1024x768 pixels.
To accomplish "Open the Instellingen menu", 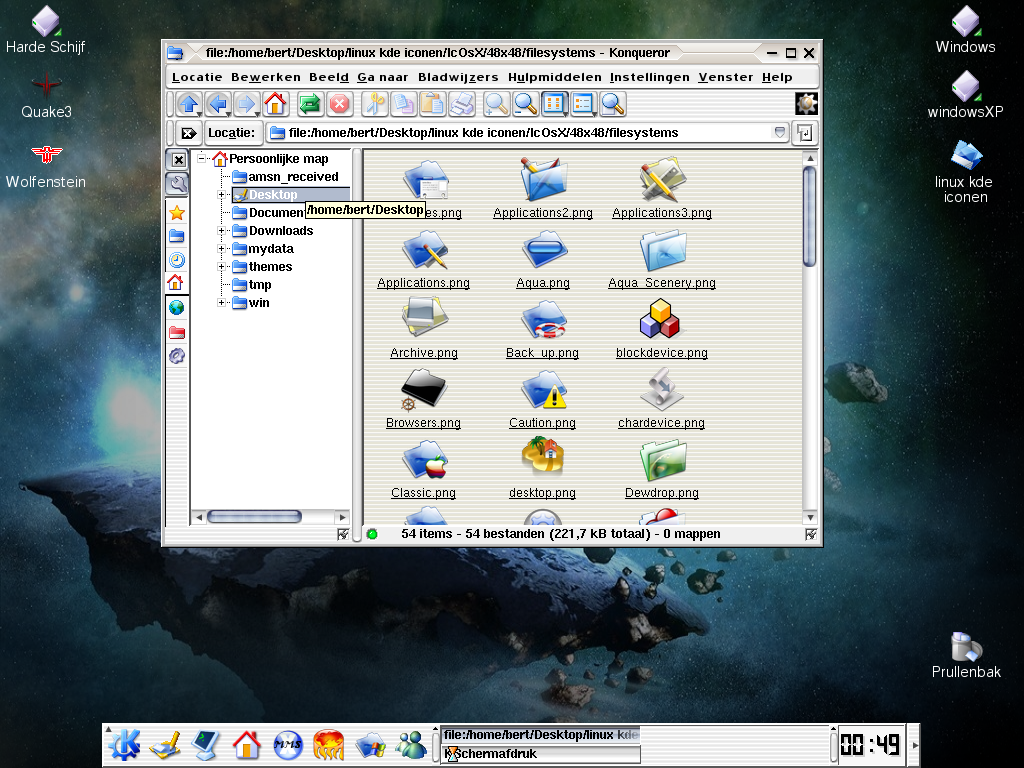I will click(650, 77).
